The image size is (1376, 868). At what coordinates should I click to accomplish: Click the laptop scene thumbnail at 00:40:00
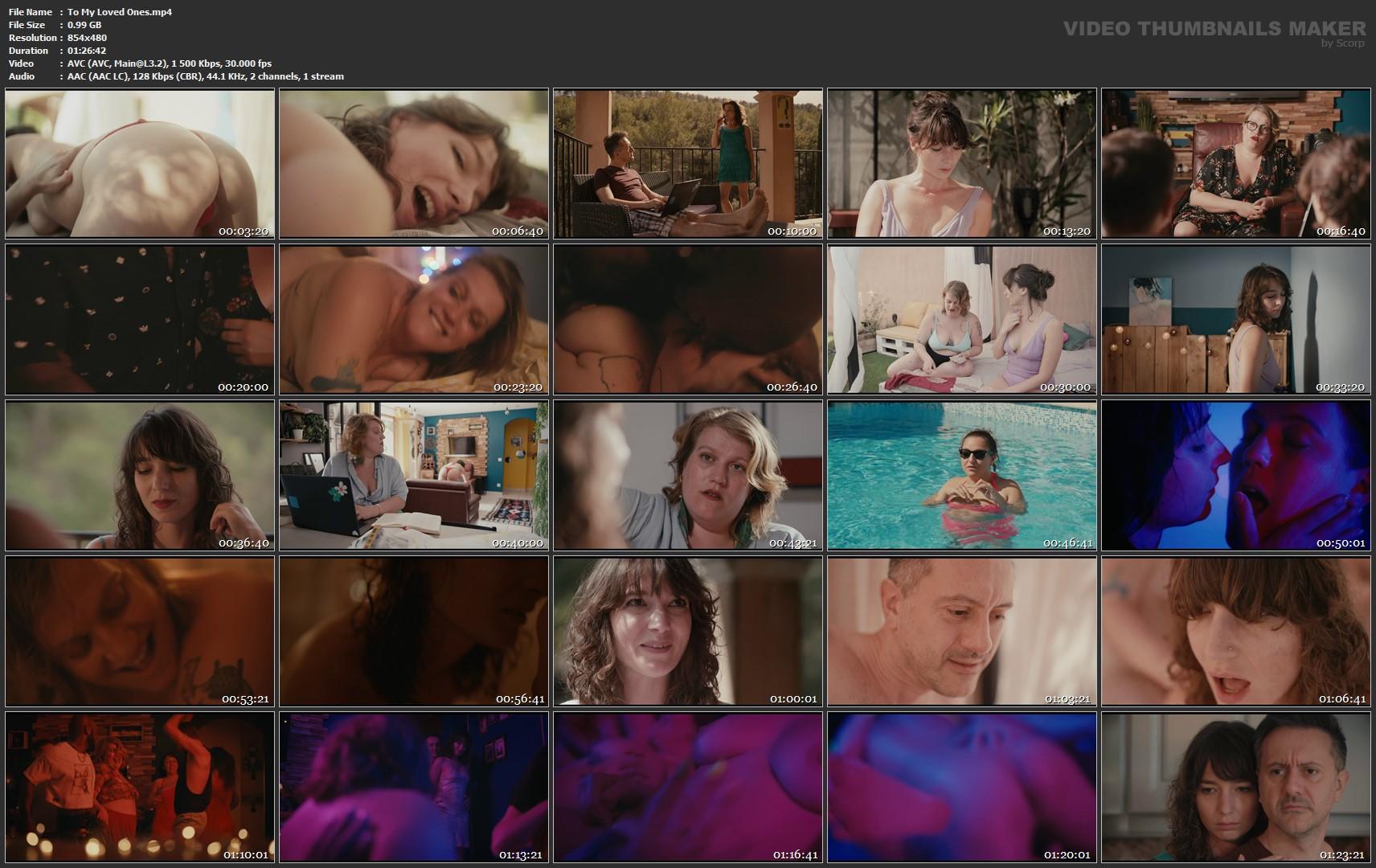pyautogui.click(x=414, y=475)
